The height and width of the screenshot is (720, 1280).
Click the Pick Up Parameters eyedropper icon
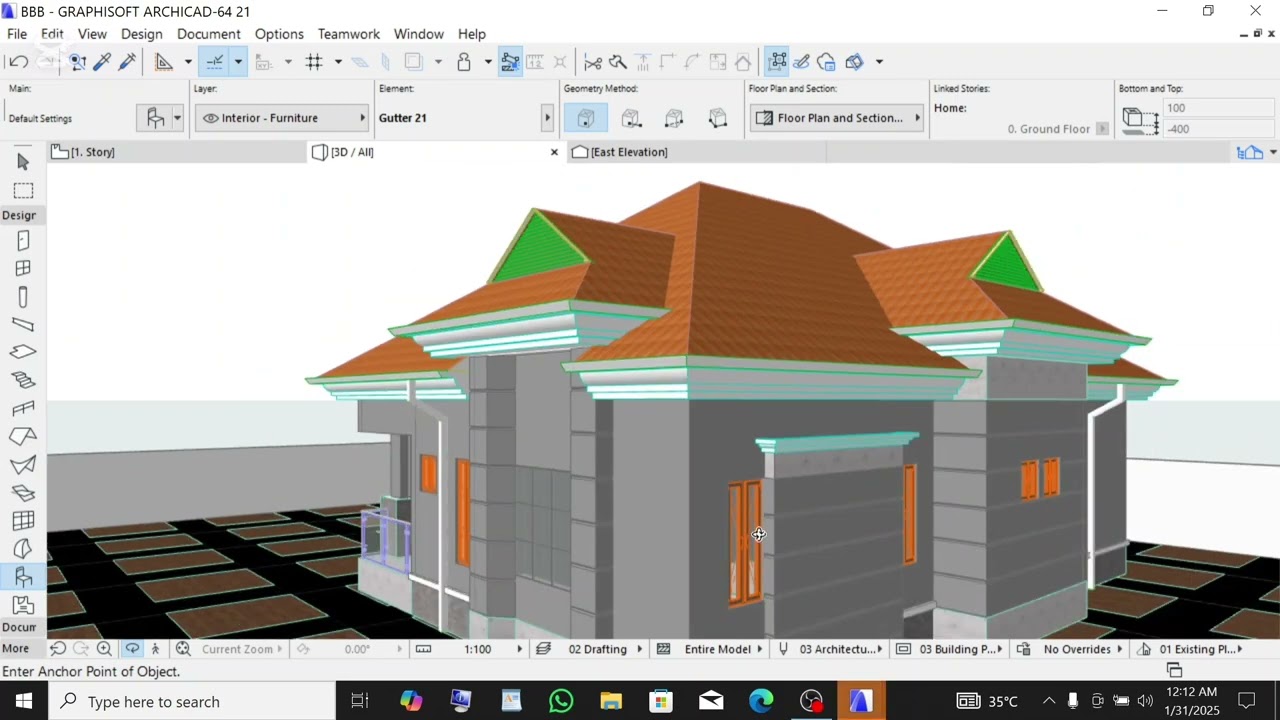(102, 62)
